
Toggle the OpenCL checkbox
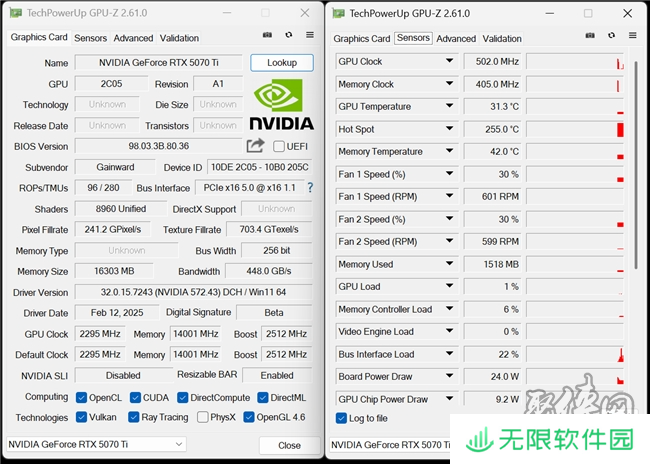[81, 398]
